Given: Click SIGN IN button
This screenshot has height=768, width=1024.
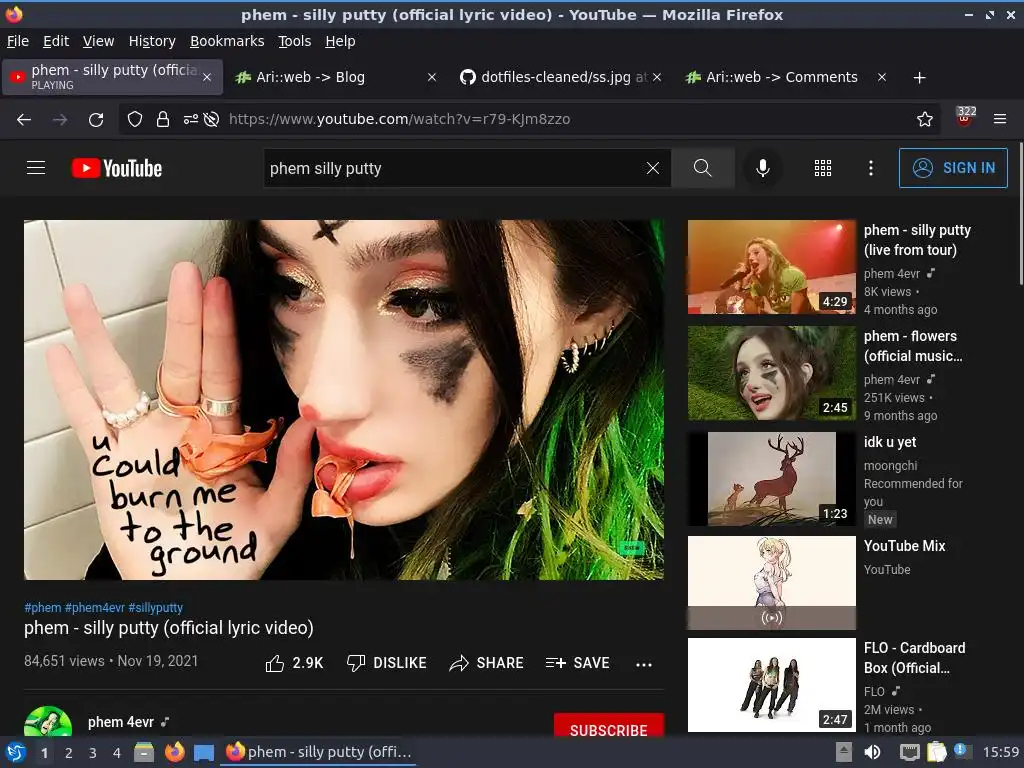Looking at the screenshot, I should [x=953, y=168].
